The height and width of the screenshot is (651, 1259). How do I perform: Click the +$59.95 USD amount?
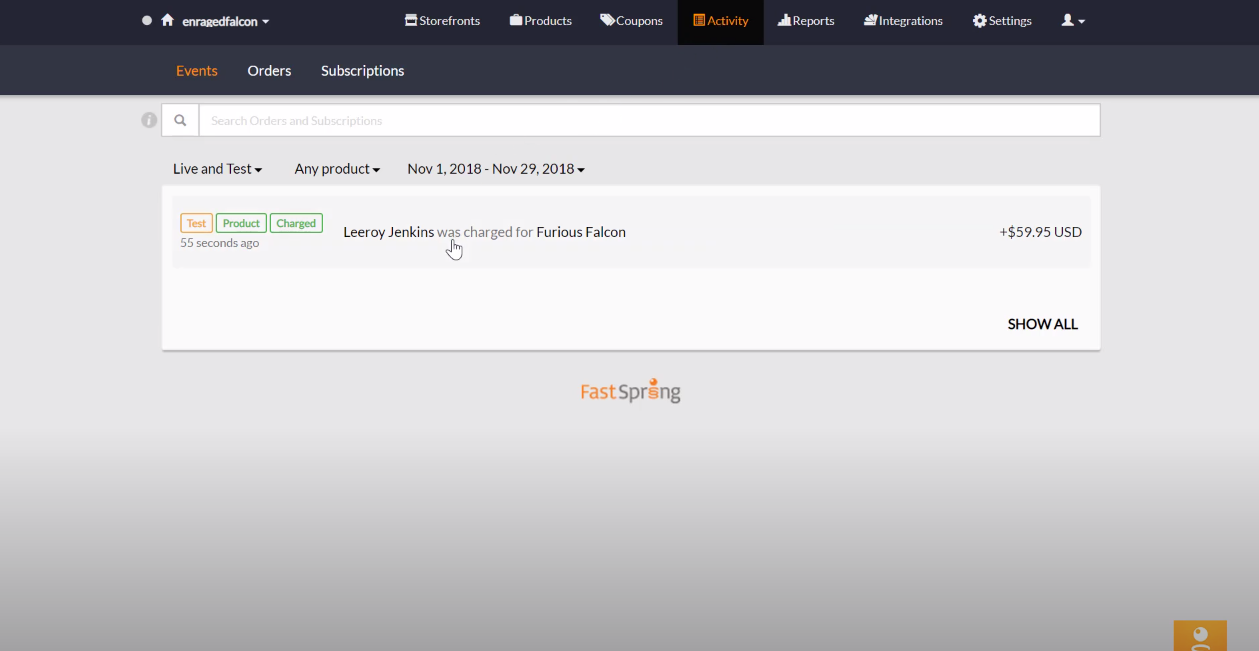[x=1040, y=232]
